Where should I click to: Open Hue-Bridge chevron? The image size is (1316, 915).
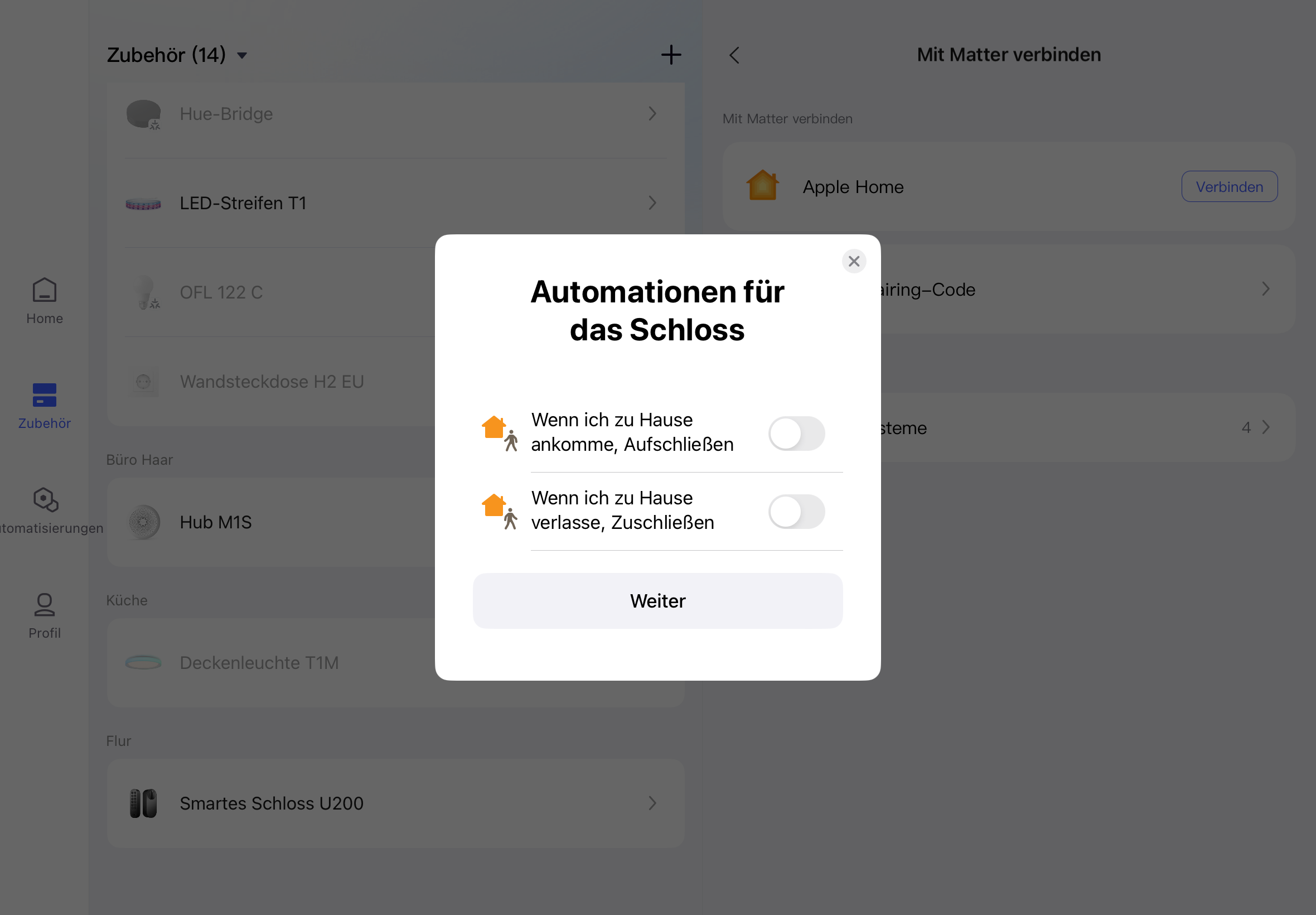point(652,113)
